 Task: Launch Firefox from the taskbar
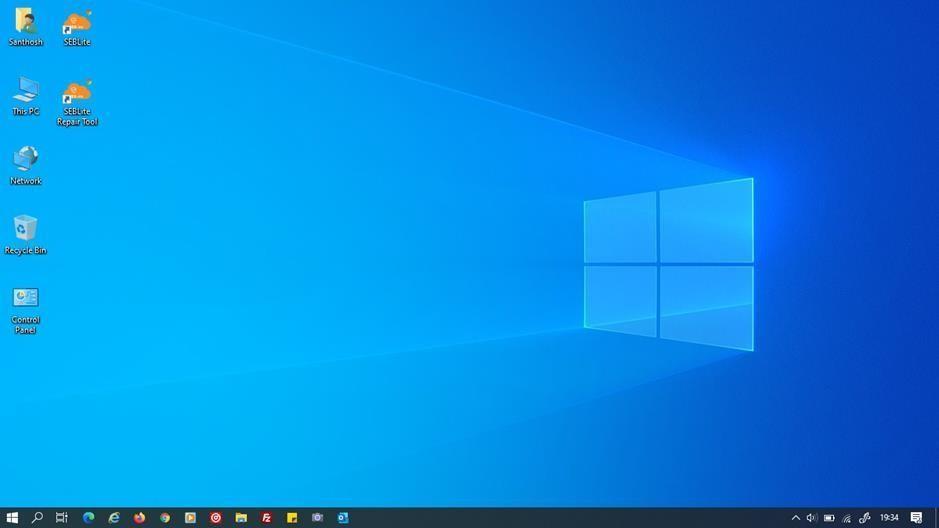pyautogui.click(x=139, y=518)
